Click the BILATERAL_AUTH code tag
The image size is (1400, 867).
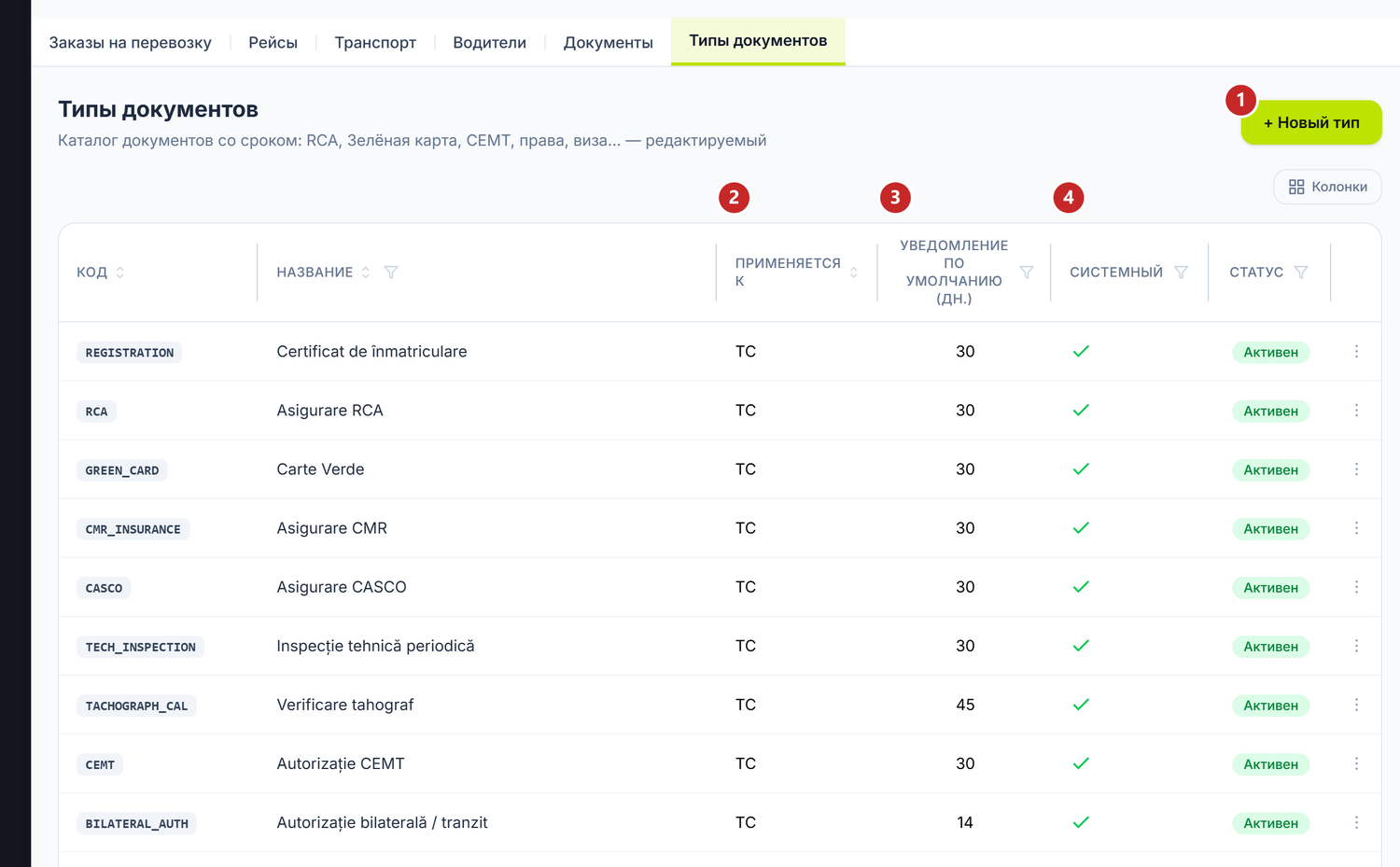136,823
